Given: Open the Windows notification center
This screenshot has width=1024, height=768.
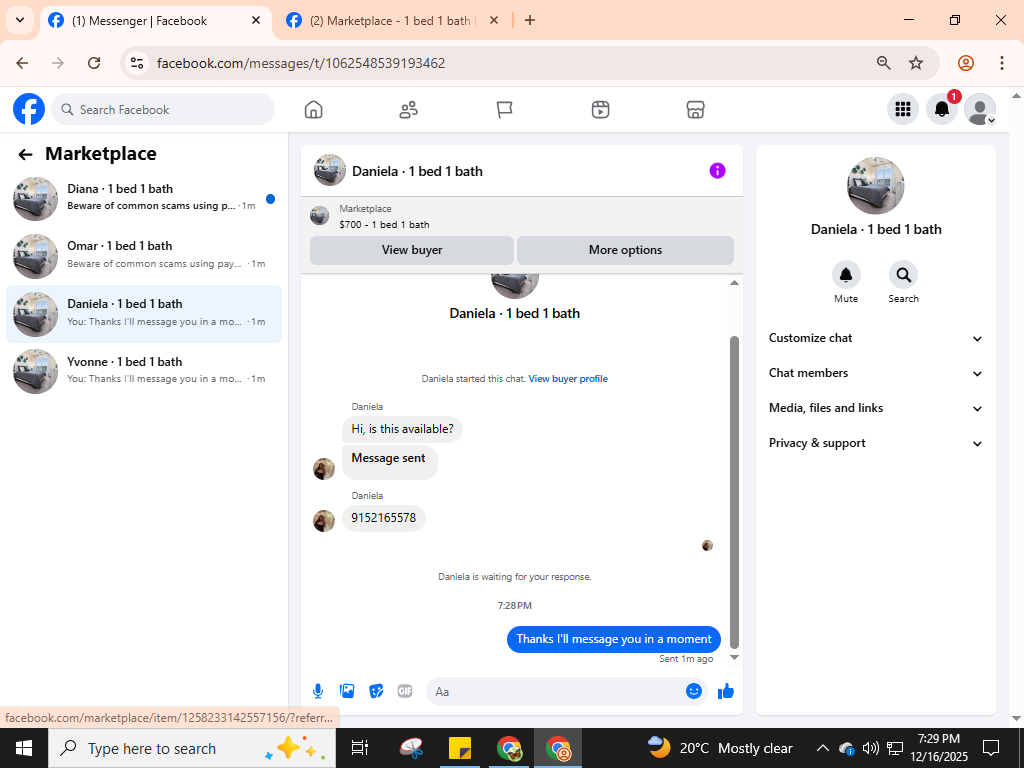Looking at the screenshot, I should [x=991, y=748].
